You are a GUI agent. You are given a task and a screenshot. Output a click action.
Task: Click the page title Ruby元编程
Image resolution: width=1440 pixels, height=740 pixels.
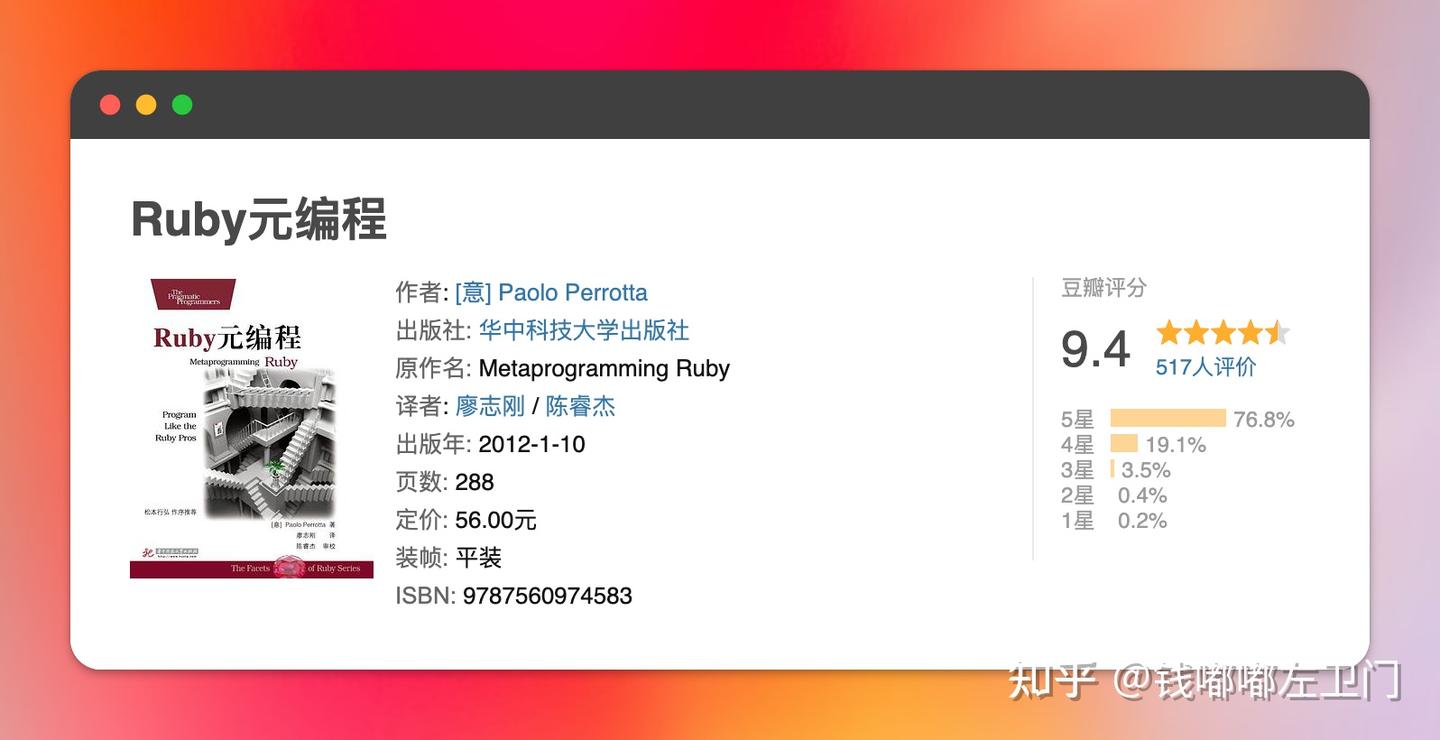click(x=258, y=218)
